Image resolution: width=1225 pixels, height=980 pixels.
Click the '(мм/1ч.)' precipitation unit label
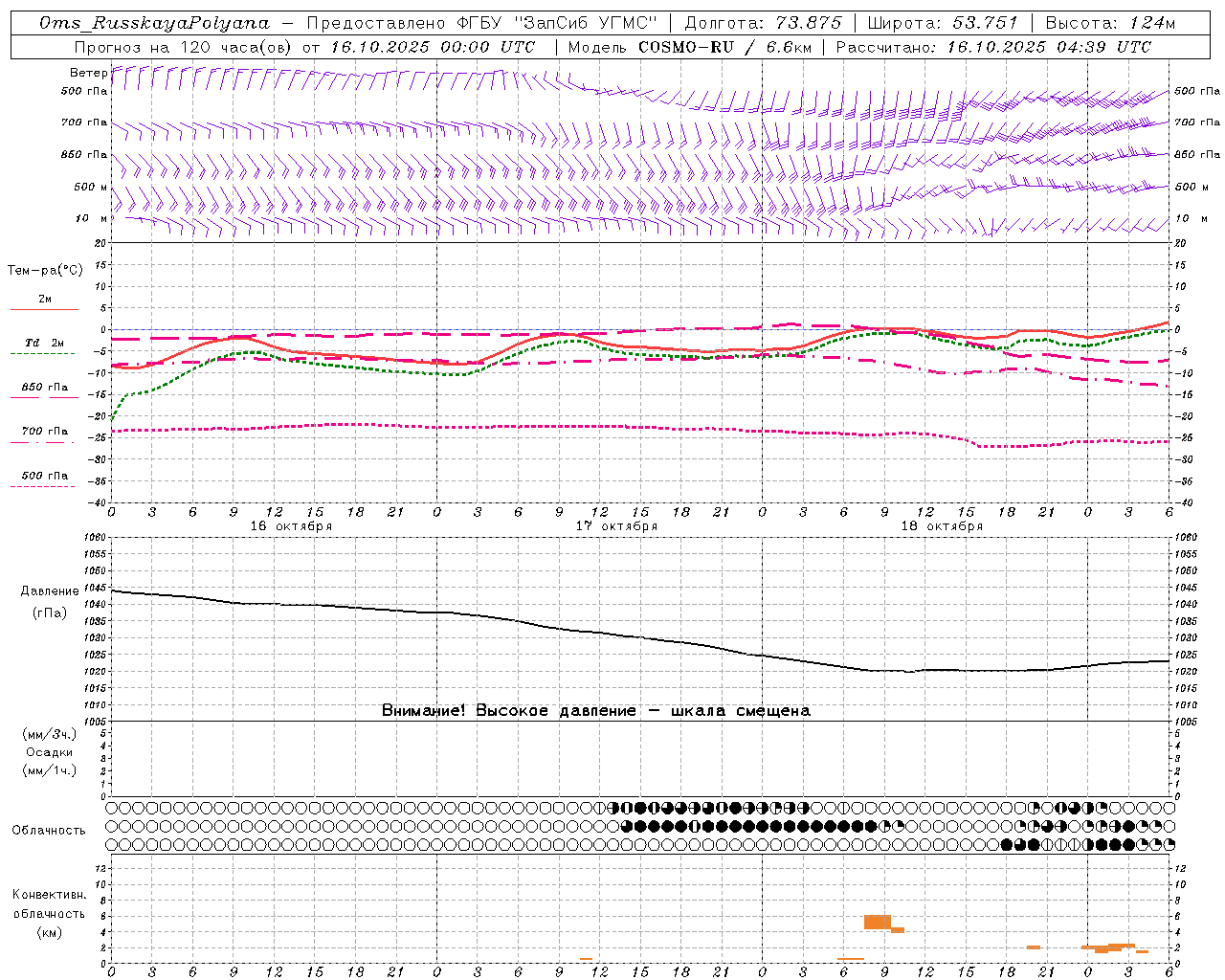coord(49,770)
